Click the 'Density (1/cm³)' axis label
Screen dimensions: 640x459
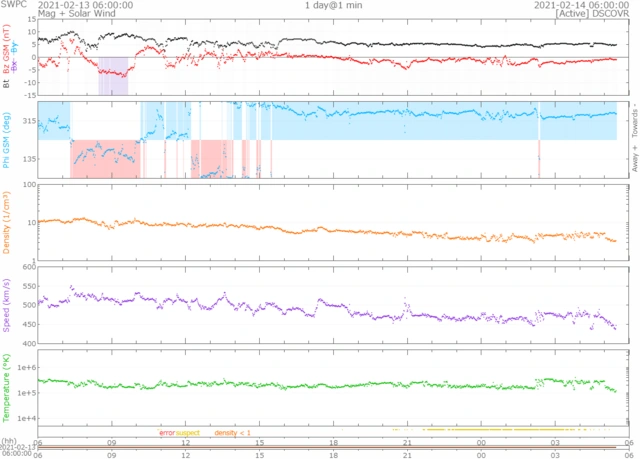[x=6, y=223]
